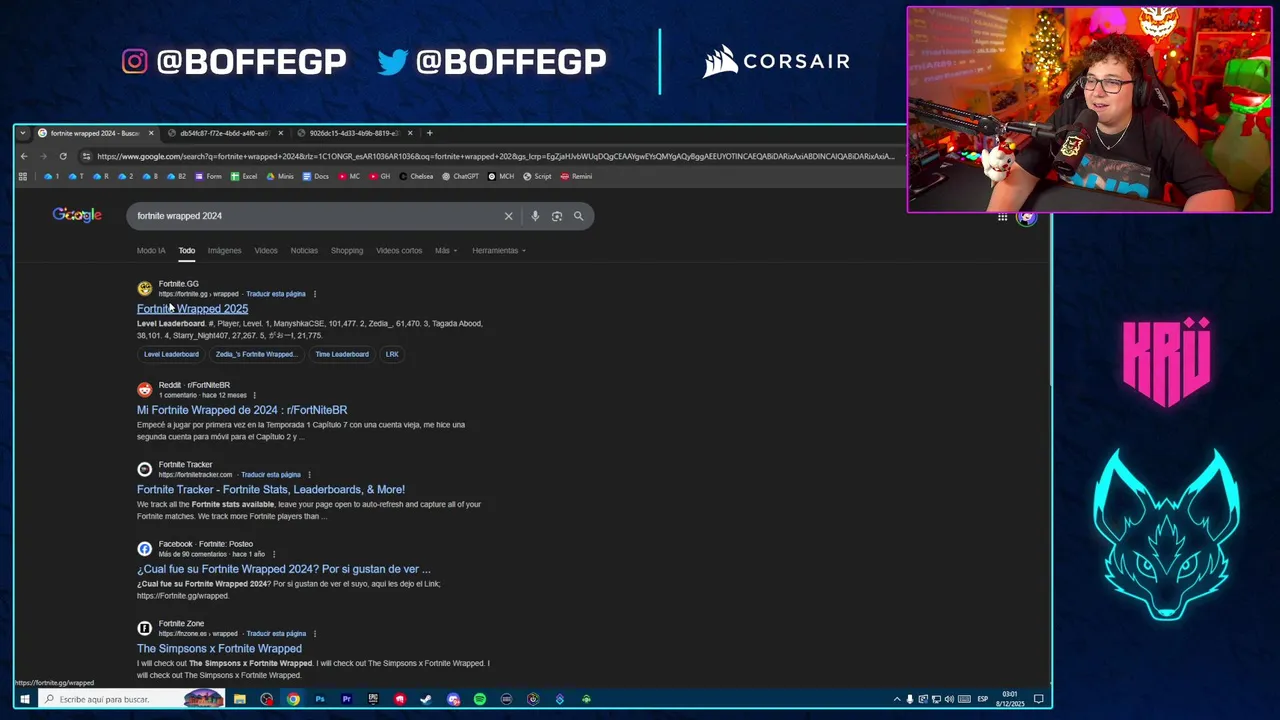
Task: Open ¿Cual fue su Fortnite Wrapped 2024 link
Action: pos(284,569)
